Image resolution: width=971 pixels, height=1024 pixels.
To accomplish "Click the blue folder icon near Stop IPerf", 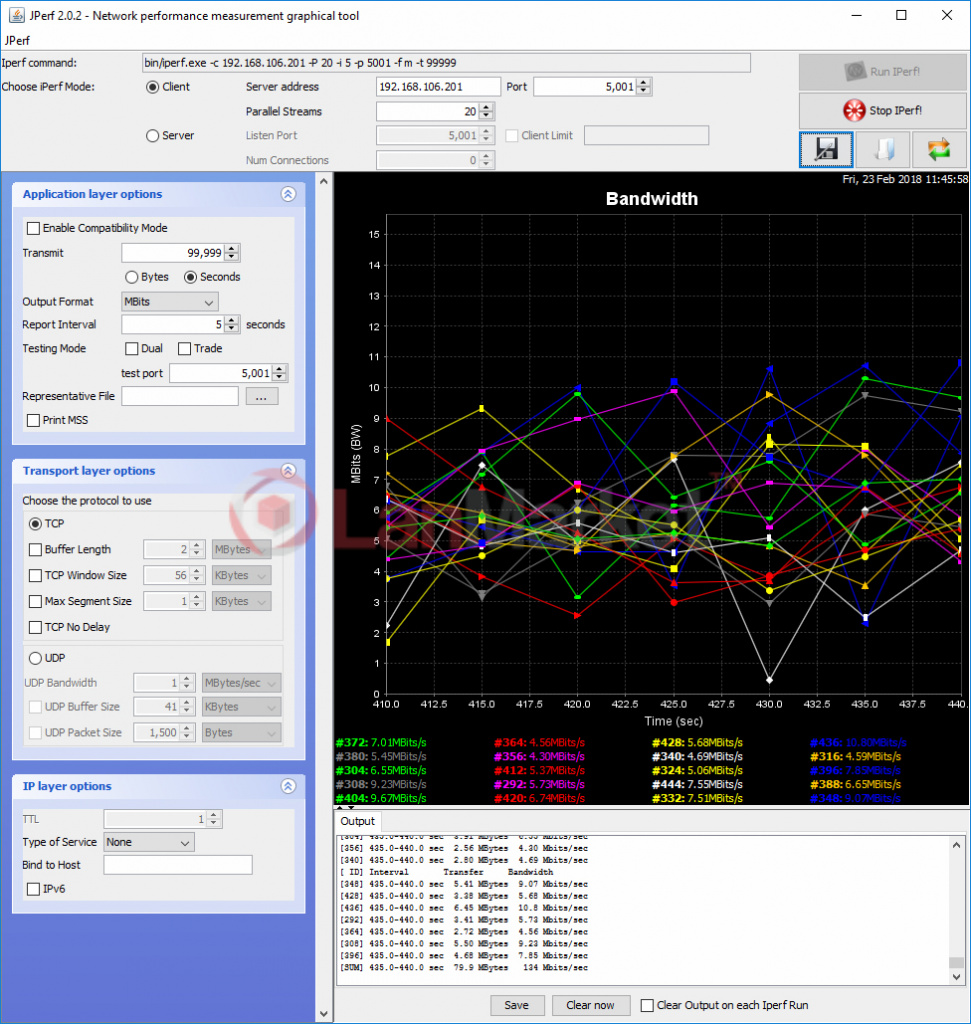I will pos(885,149).
